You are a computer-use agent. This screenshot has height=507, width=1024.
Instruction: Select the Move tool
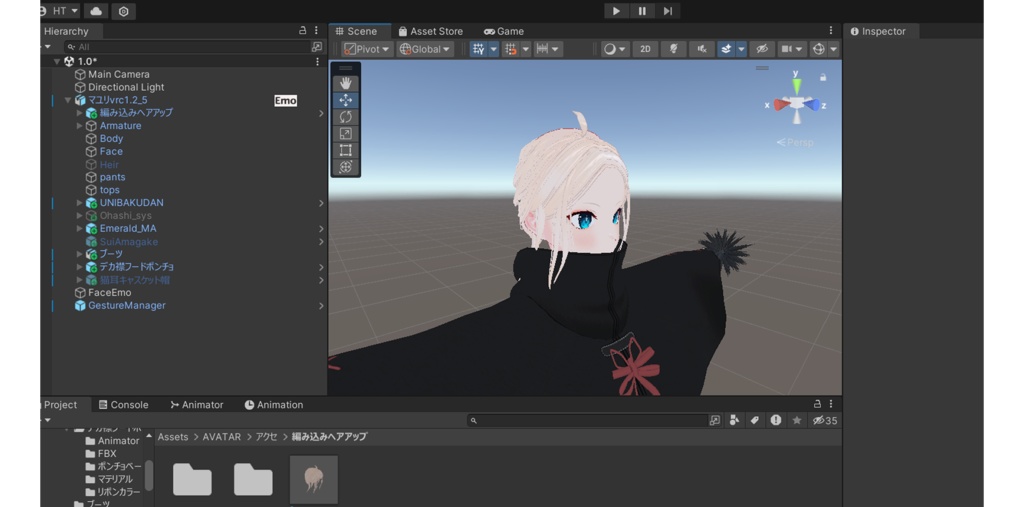pyautogui.click(x=345, y=100)
